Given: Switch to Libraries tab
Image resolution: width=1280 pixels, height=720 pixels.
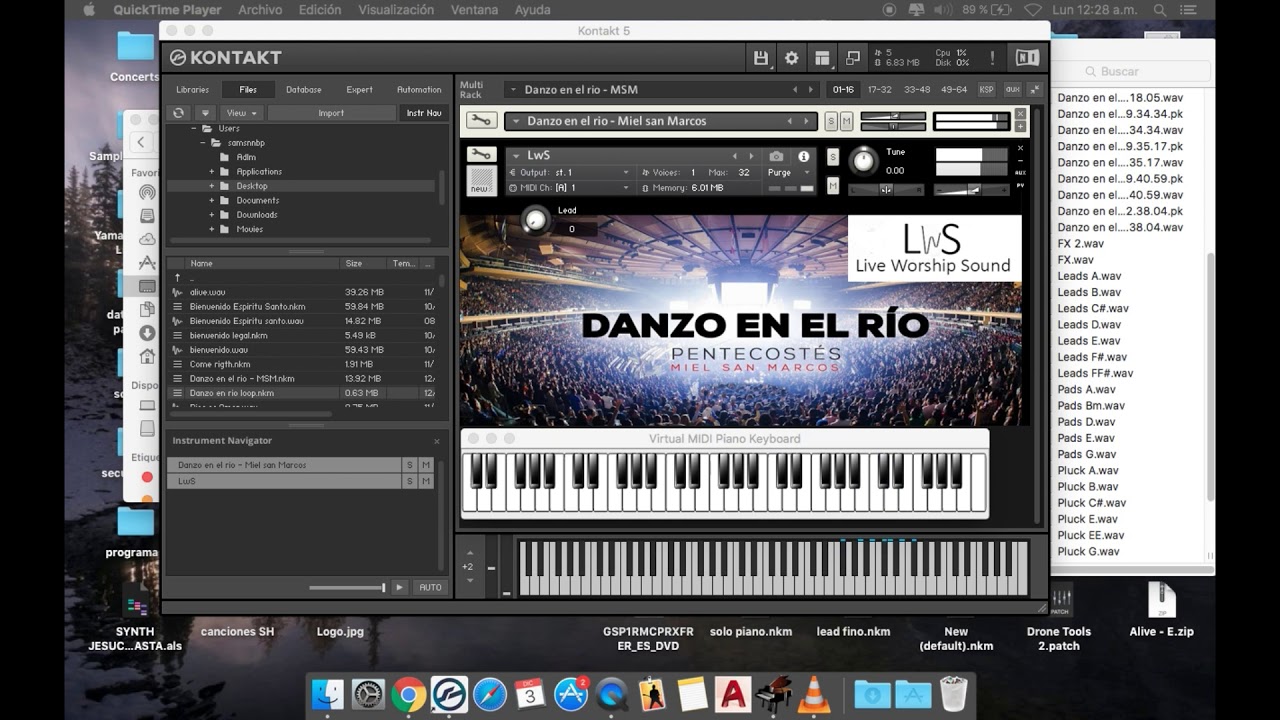Looking at the screenshot, I should pyautogui.click(x=193, y=89).
